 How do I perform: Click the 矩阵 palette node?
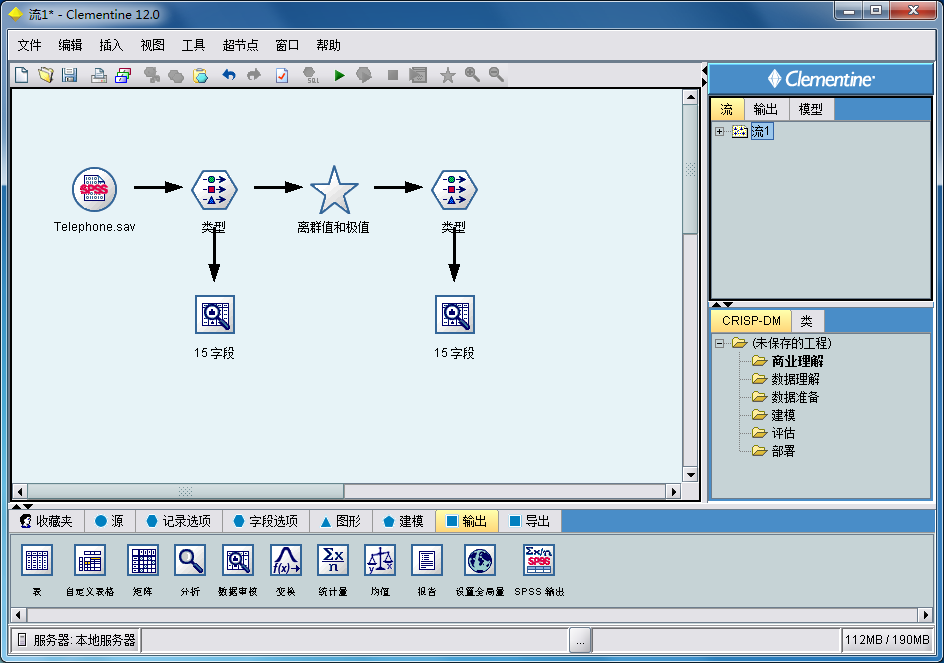(143, 560)
